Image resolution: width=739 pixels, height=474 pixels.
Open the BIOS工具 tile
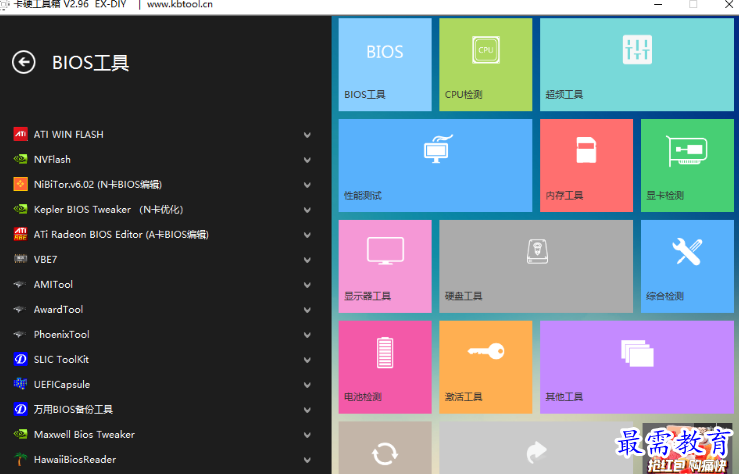click(x=385, y=65)
